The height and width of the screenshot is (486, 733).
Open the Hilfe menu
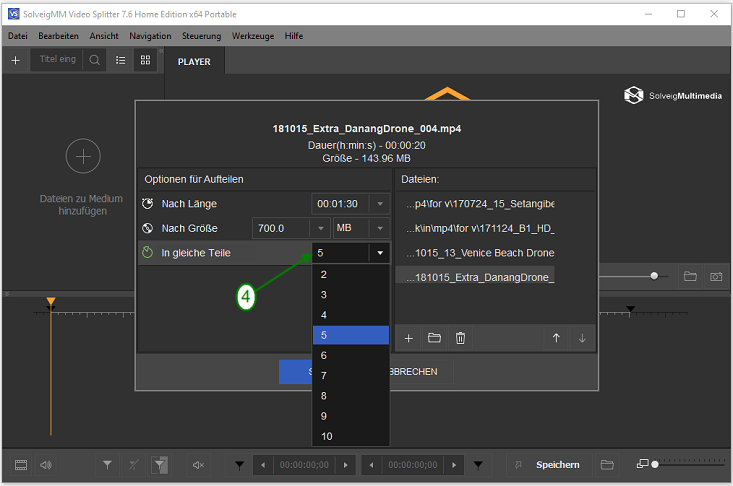pos(294,36)
